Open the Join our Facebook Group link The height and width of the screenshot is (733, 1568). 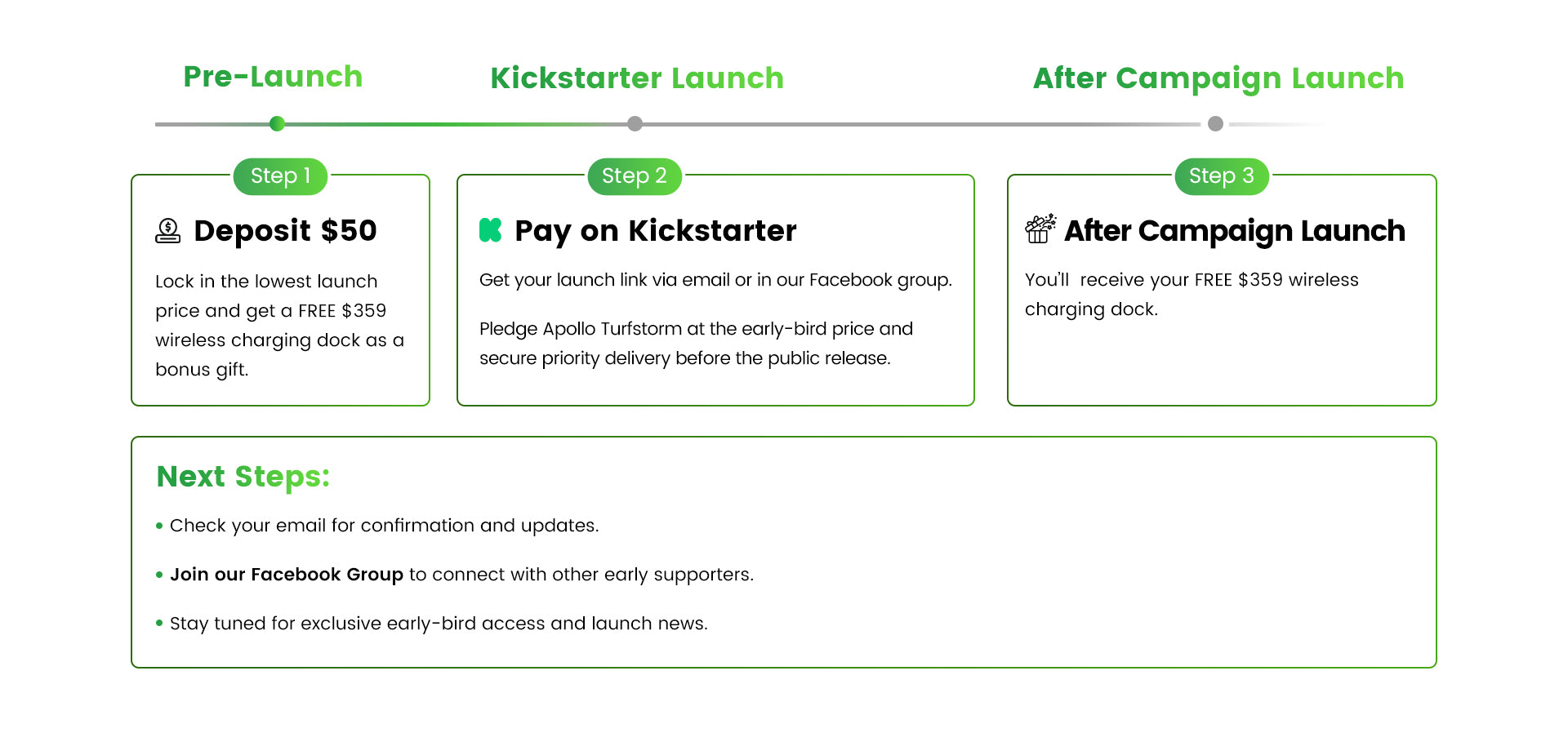pyautogui.click(x=287, y=575)
